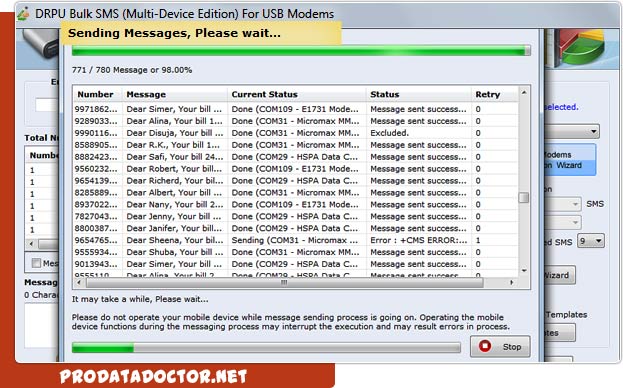Sort by Retry column header
The height and width of the screenshot is (388, 623).
(495, 95)
